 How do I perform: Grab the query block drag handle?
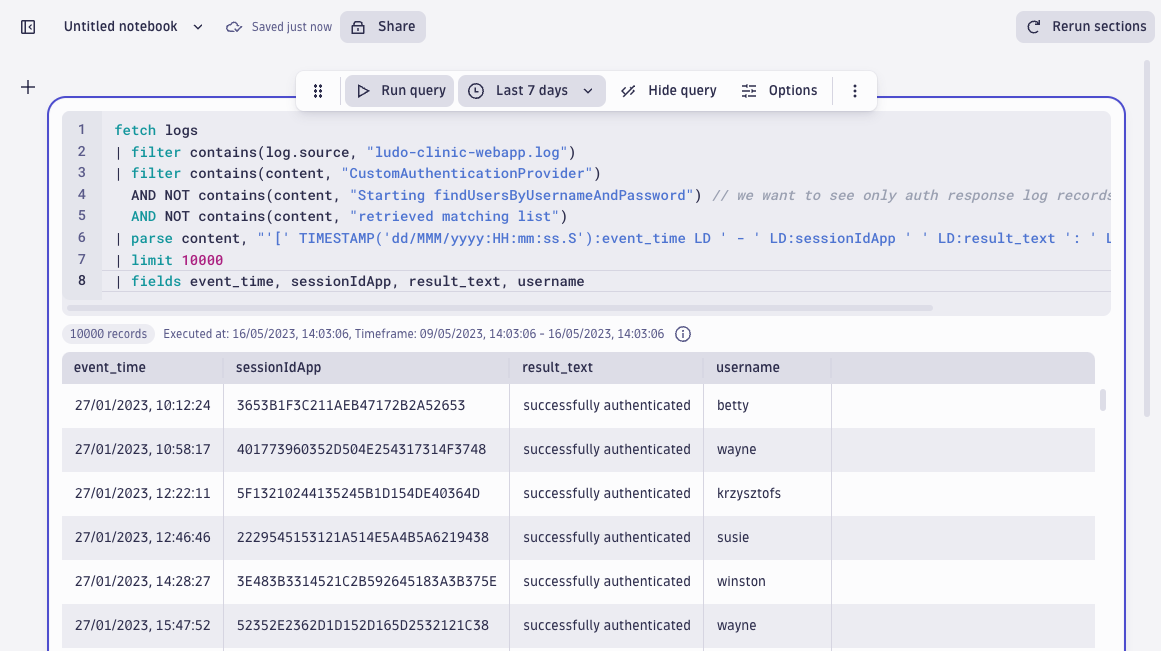point(318,90)
